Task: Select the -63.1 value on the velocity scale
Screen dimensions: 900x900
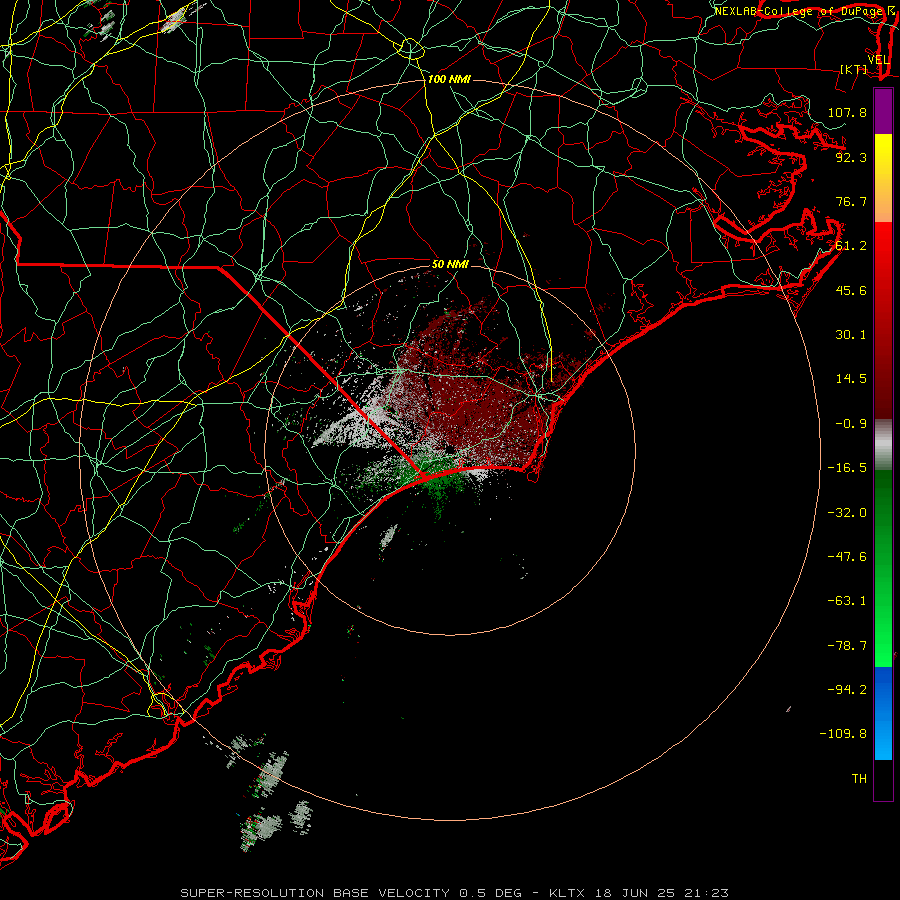Action: point(847,601)
